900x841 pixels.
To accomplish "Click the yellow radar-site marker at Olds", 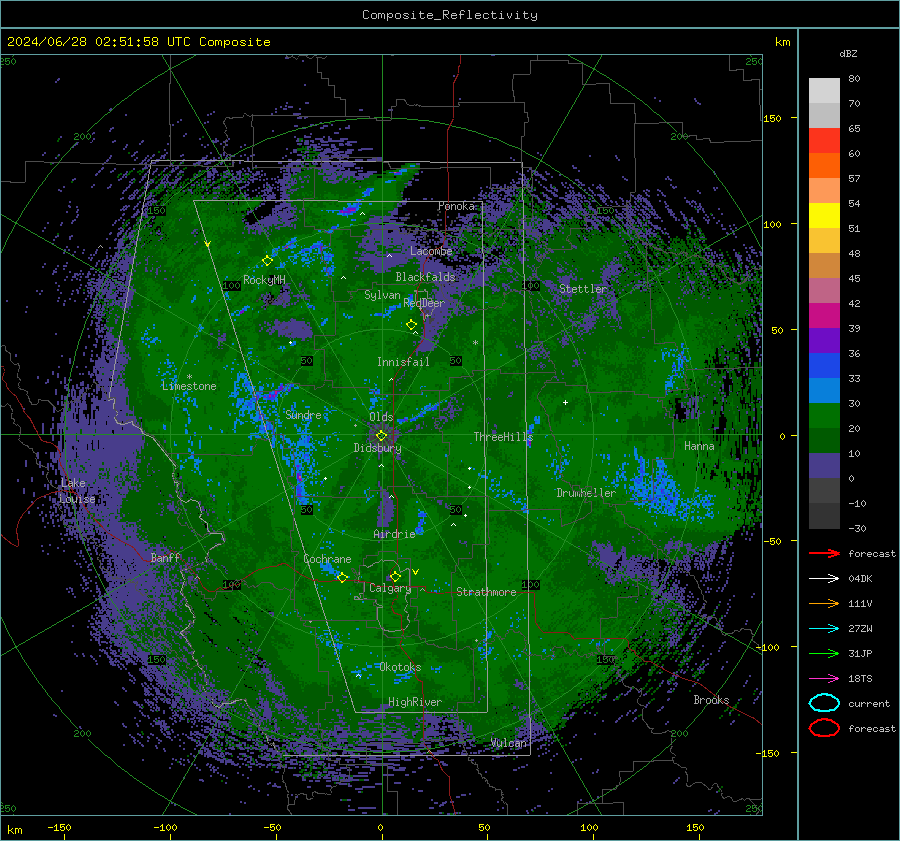I will click(381, 436).
